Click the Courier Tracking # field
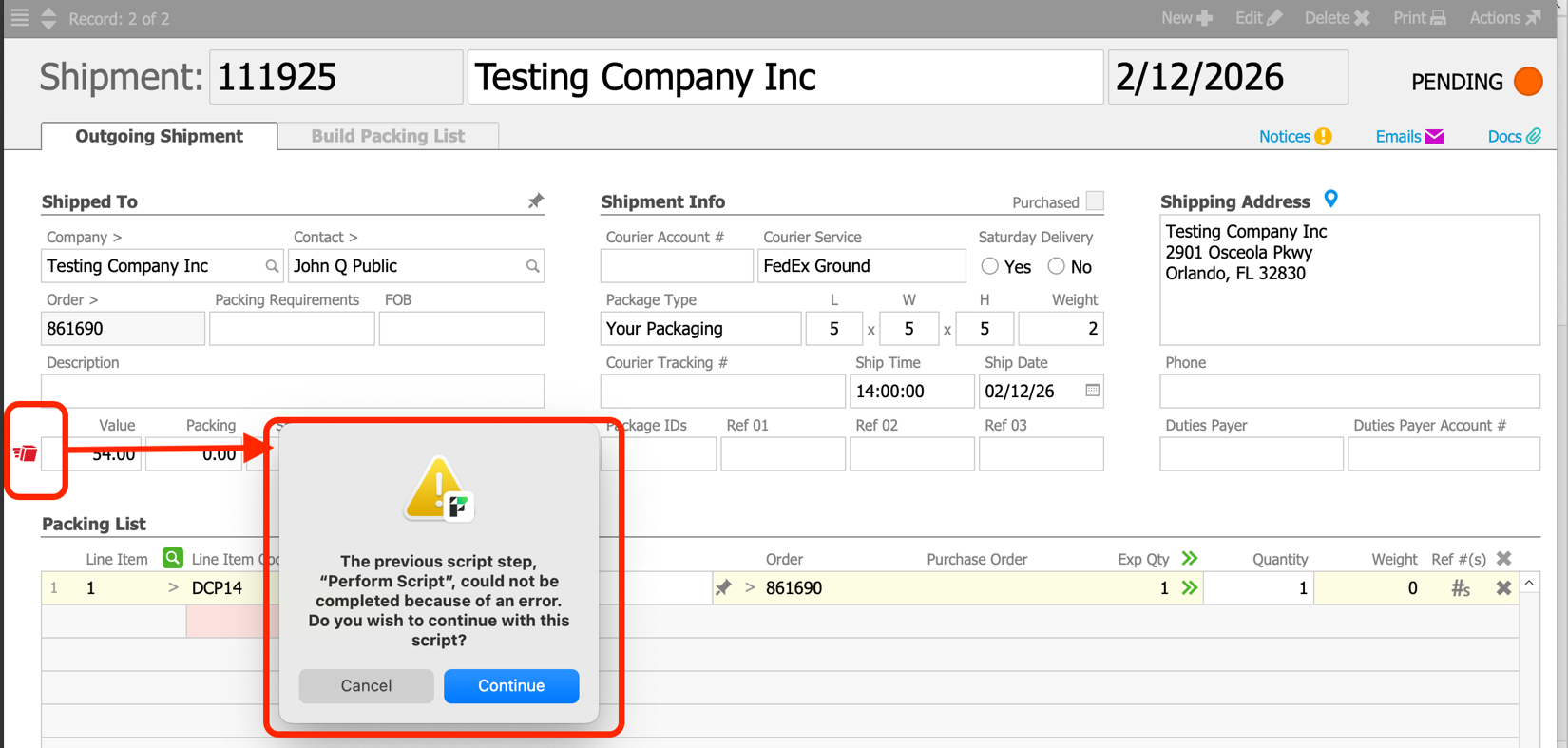1568x748 pixels. coord(722,392)
